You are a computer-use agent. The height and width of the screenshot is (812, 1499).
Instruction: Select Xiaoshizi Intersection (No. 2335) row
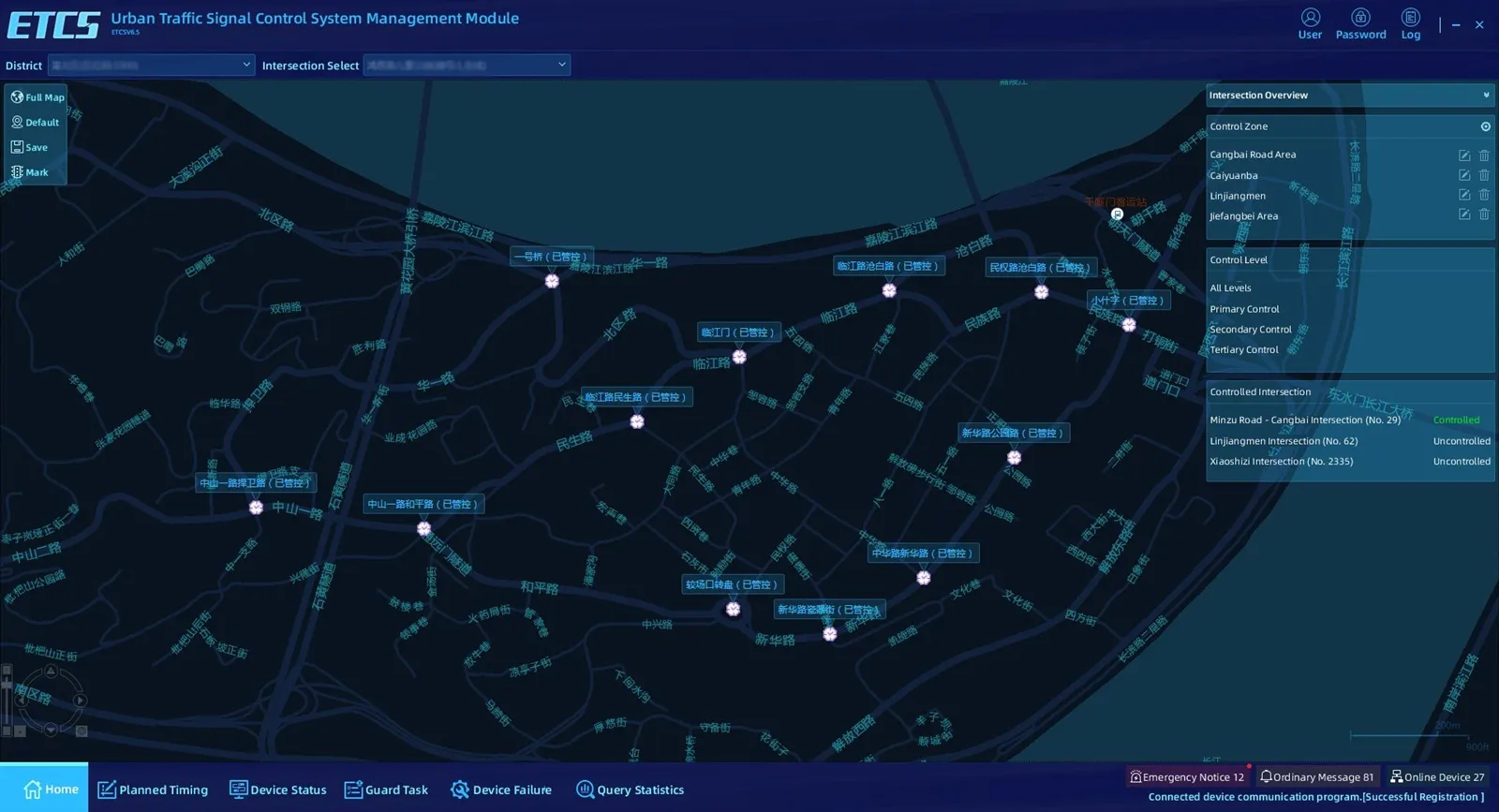tap(1350, 462)
